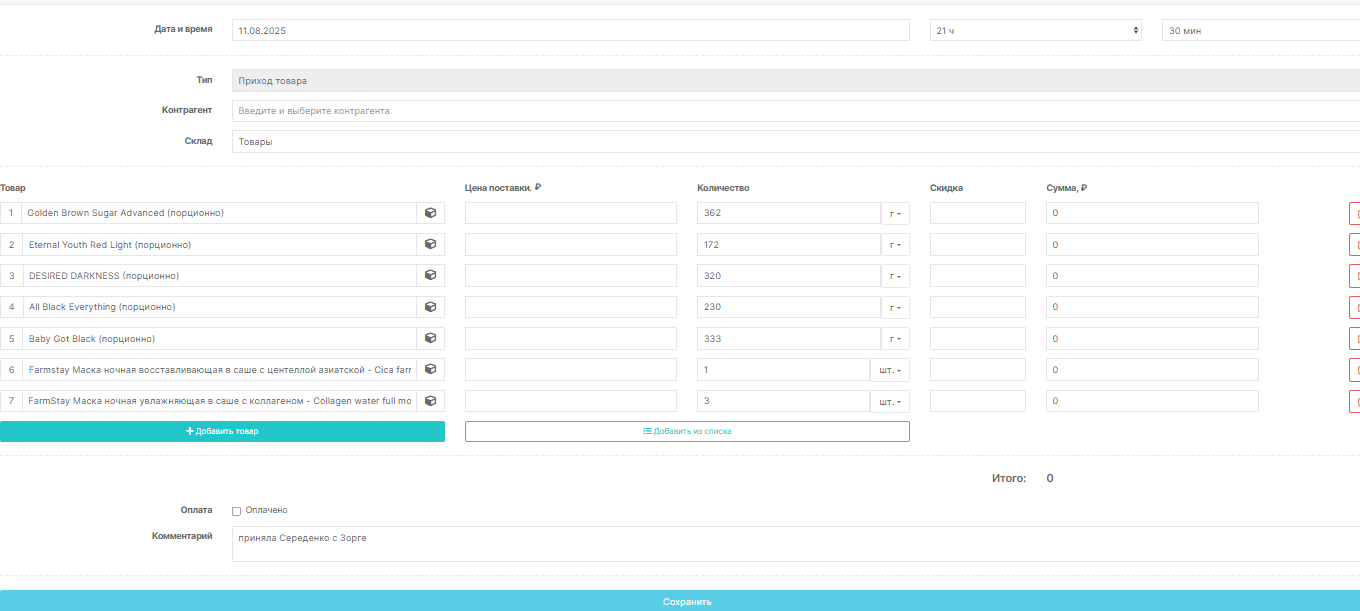
Task: Click the quantity field containing 333
Action: click(789, 338)
